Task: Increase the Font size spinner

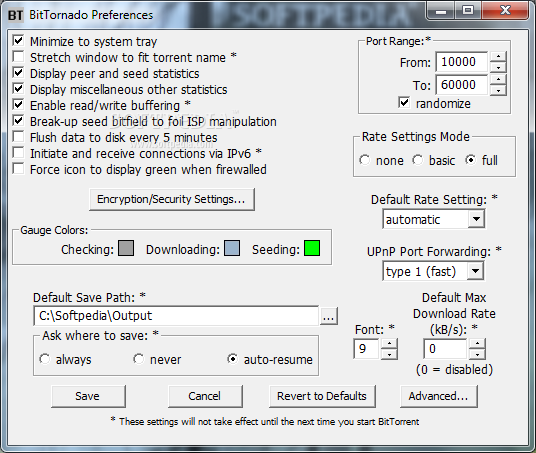Action: 389,344
